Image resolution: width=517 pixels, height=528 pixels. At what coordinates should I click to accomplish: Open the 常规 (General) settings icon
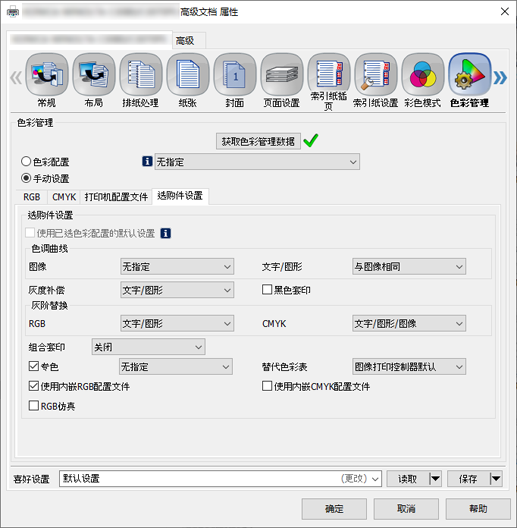tap(47, 74)
